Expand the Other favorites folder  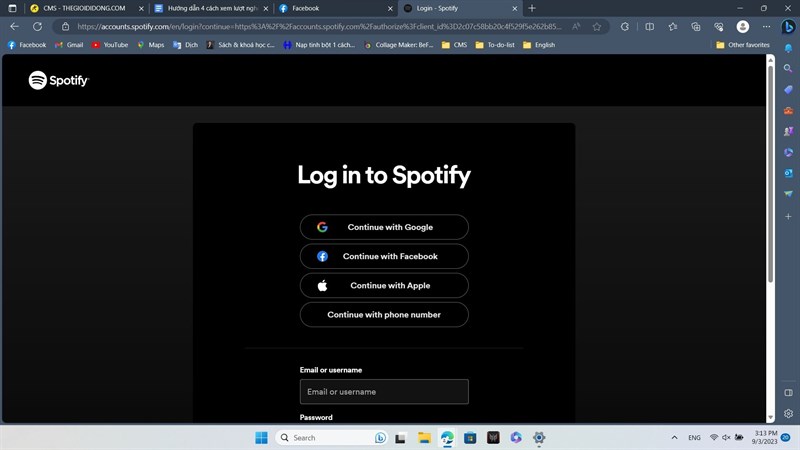[743, 45]
